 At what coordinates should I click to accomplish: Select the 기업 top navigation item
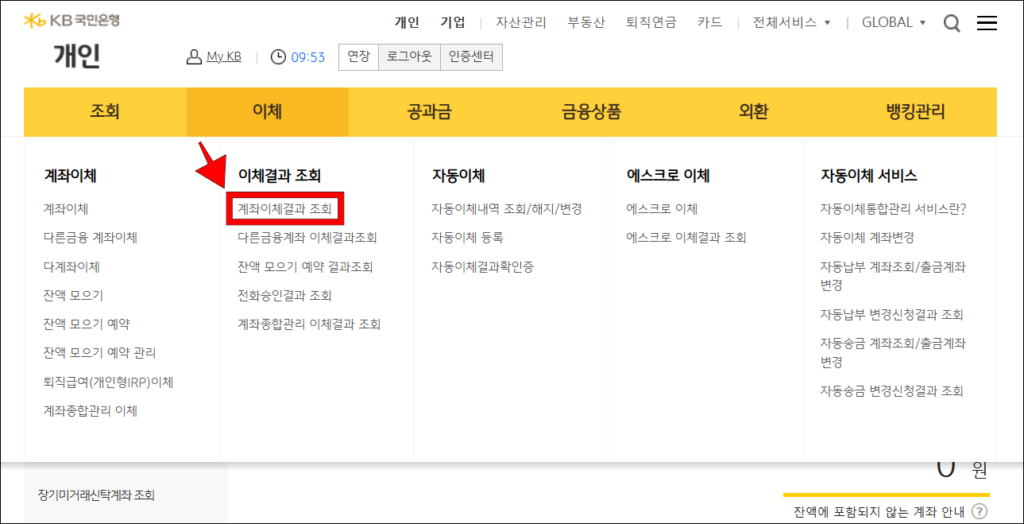453,22
